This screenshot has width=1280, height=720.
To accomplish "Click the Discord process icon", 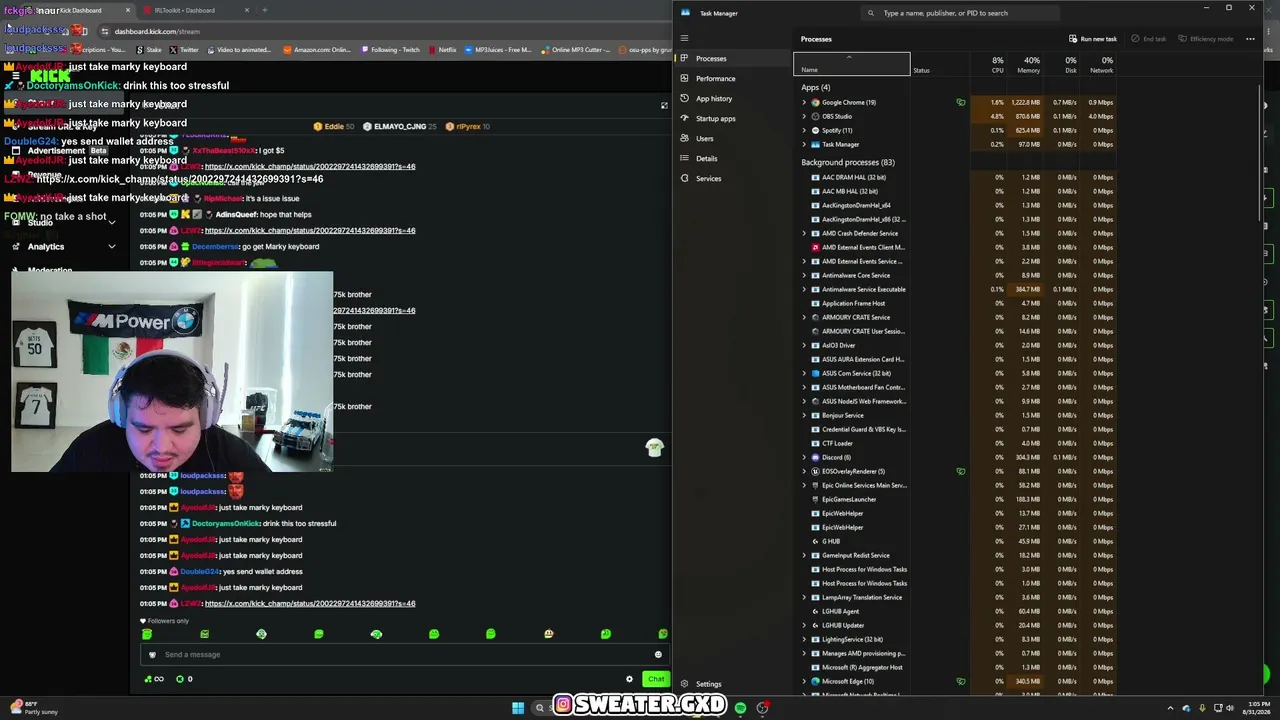I will coord(815,457).
